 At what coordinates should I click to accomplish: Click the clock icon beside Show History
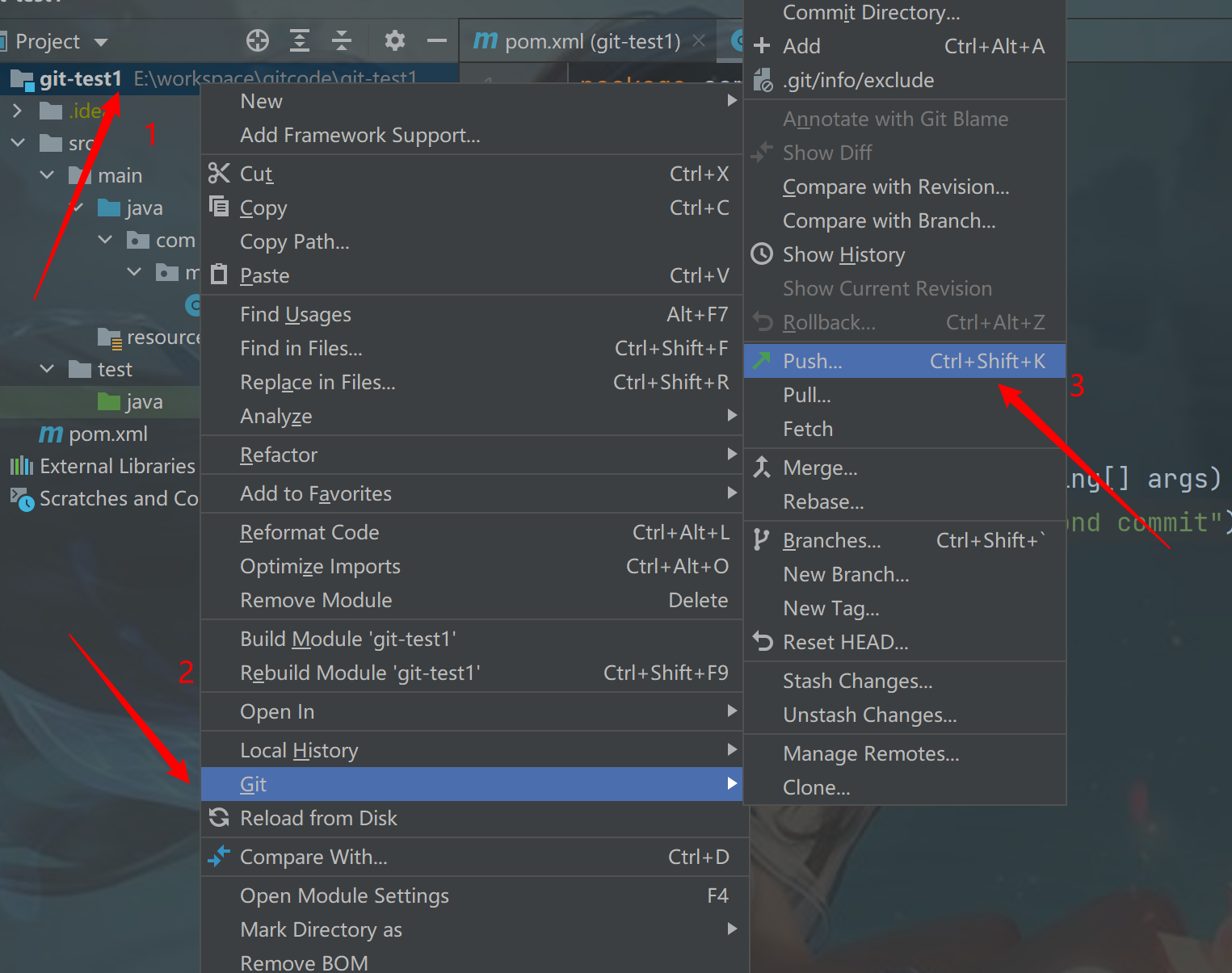coord(762,254)
